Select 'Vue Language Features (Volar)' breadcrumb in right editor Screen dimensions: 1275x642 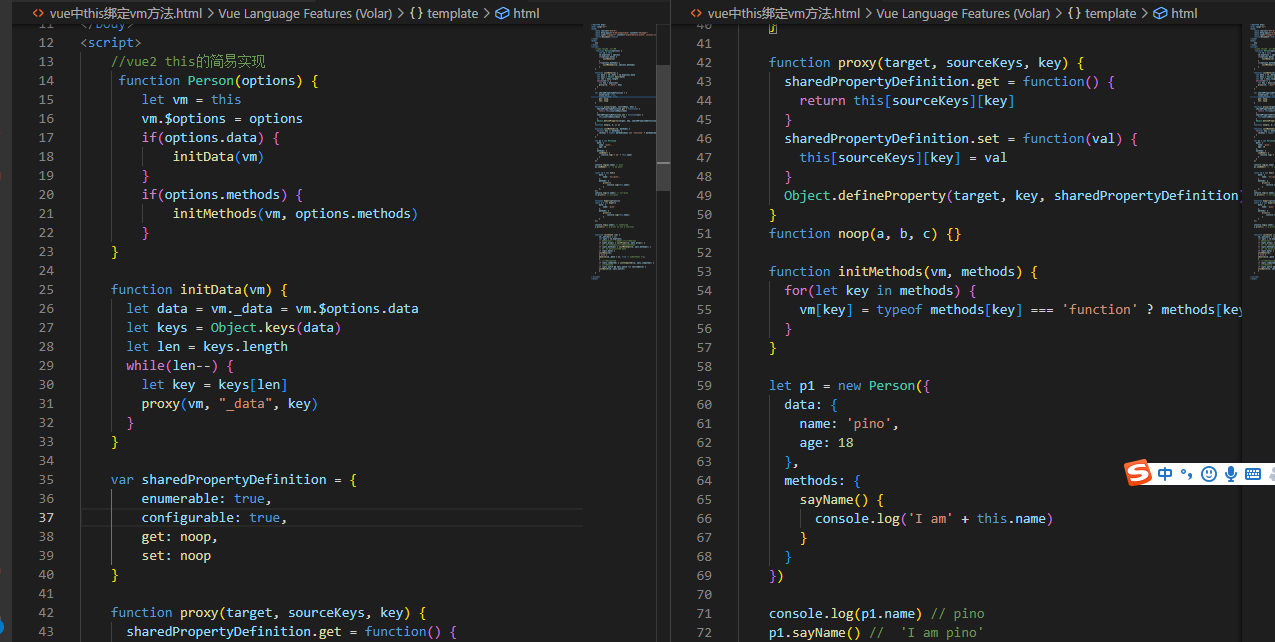[x=961, y=13]
